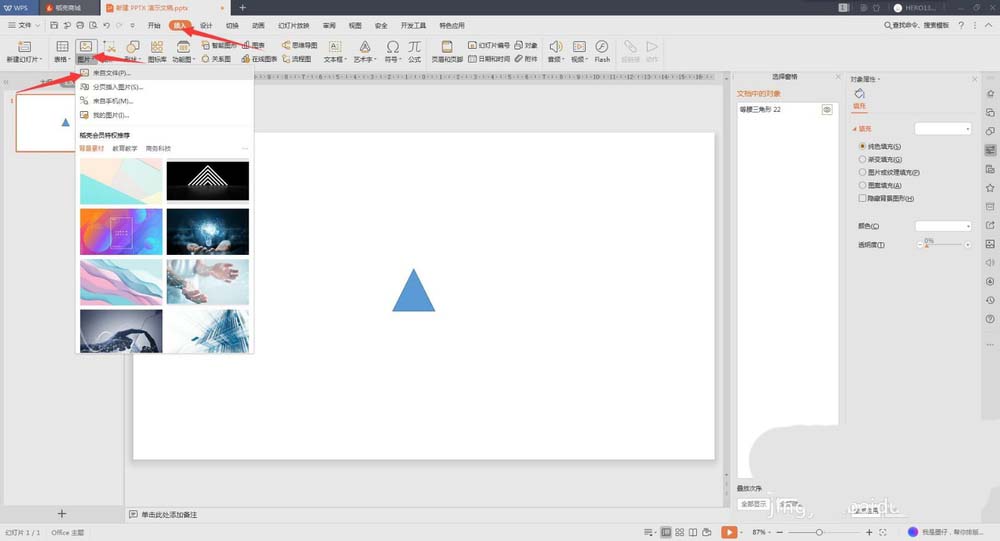Click the 关系图 relationship diagram button
Viewport: 1000px width, 541px height.
pos(216,59)
